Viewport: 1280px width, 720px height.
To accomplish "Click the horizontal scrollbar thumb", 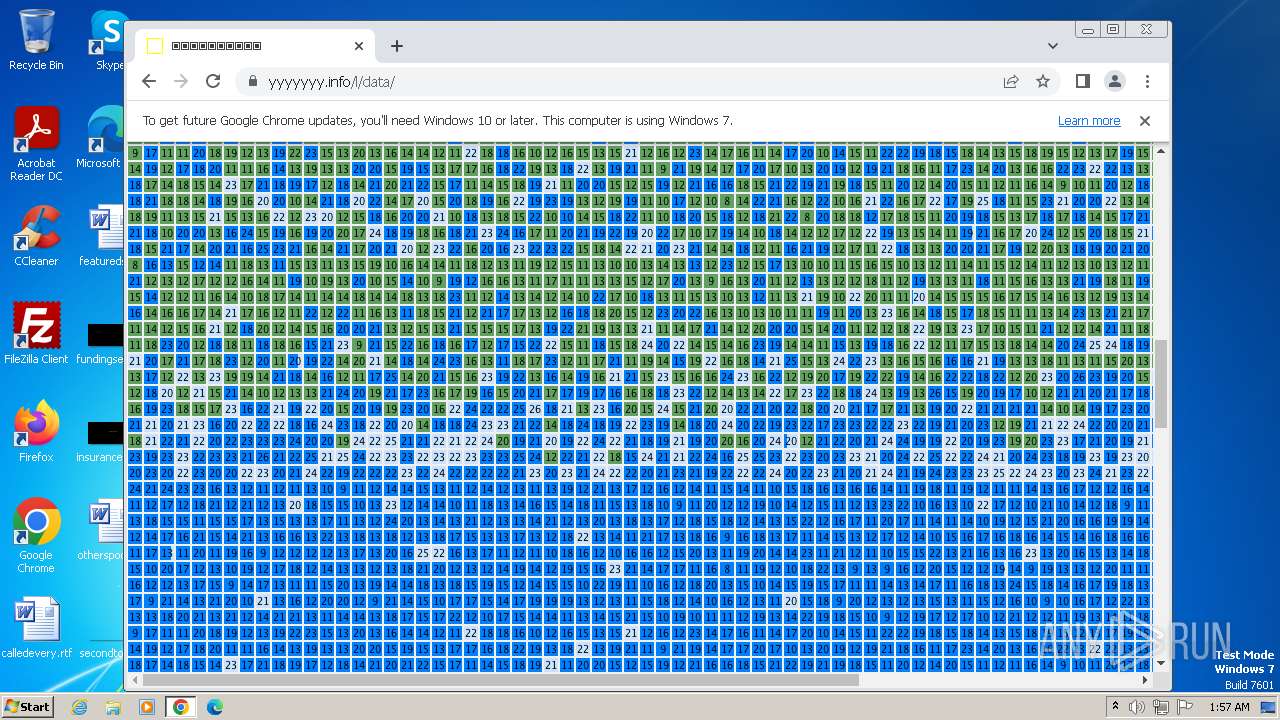I will (x=500, y=680).
